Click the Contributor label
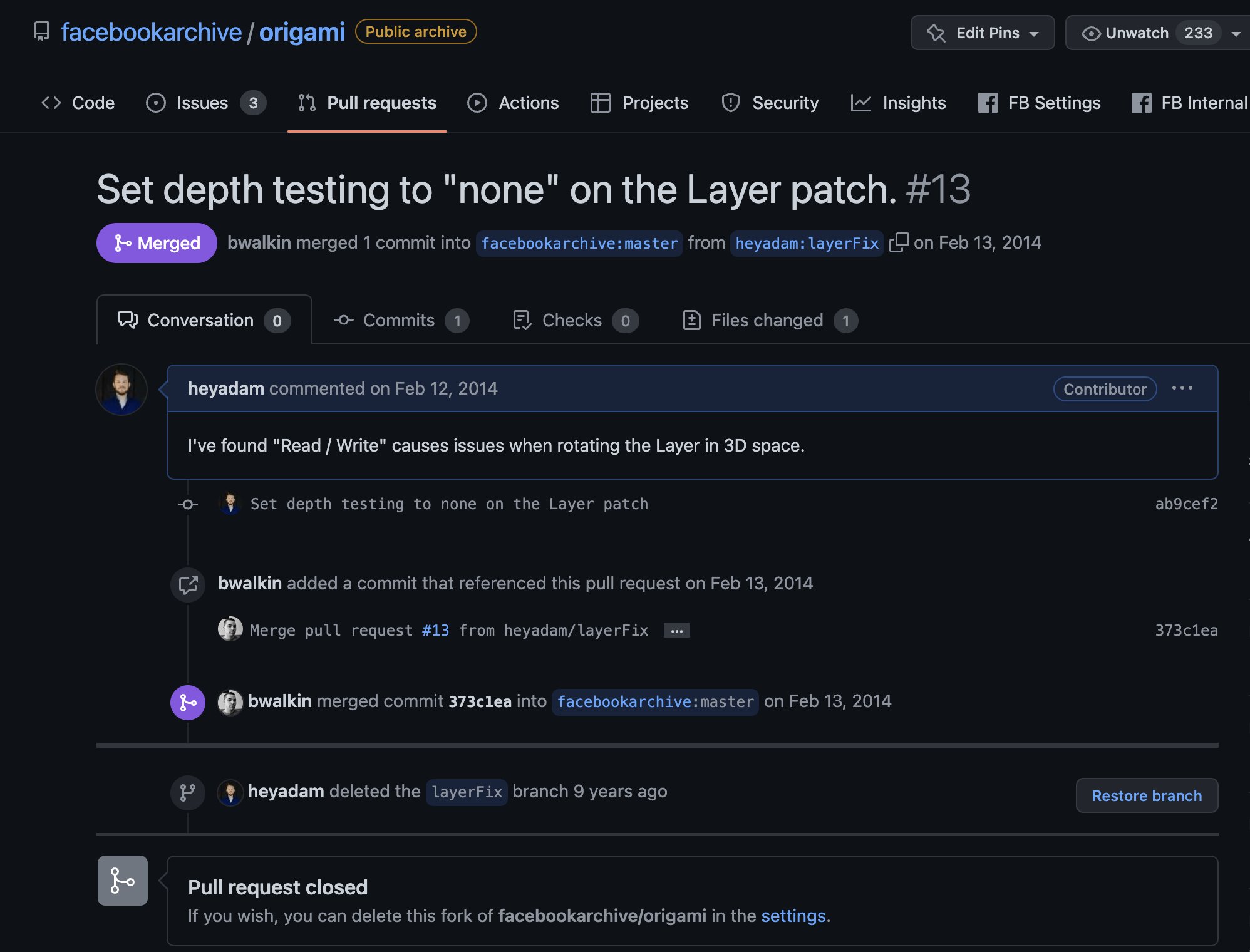Screen dimensions: 1250x952 1105,389
